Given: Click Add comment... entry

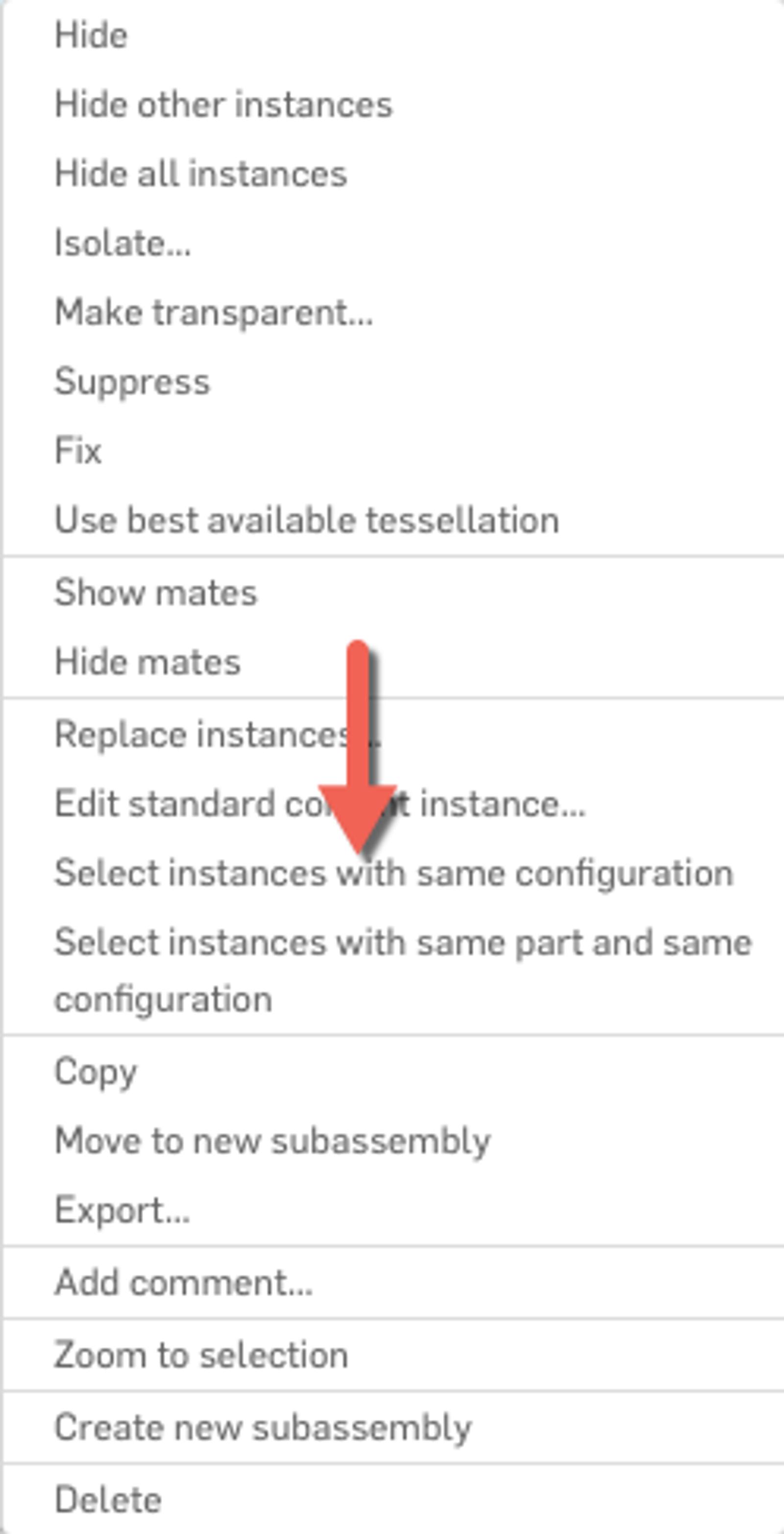Looking at the screenshot, I should (183, 1282).
